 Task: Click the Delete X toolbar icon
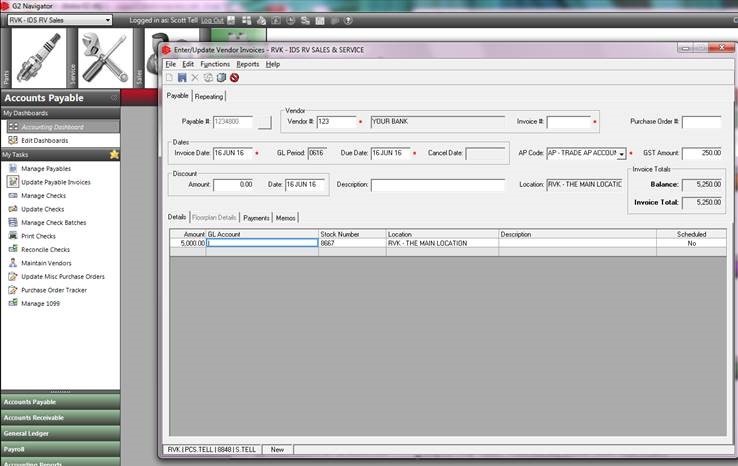tap(195, 78)
